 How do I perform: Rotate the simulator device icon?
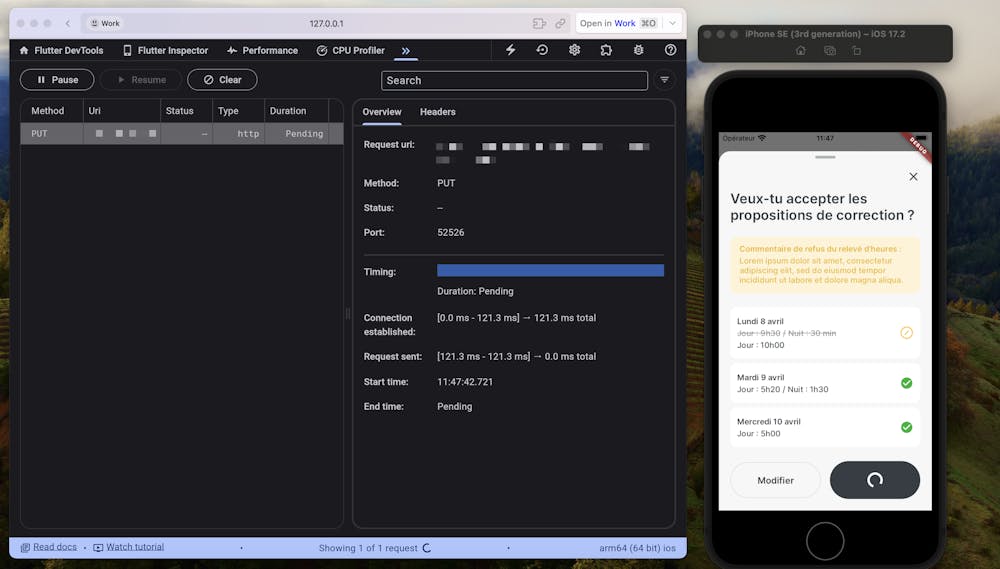tap(856, 50)
